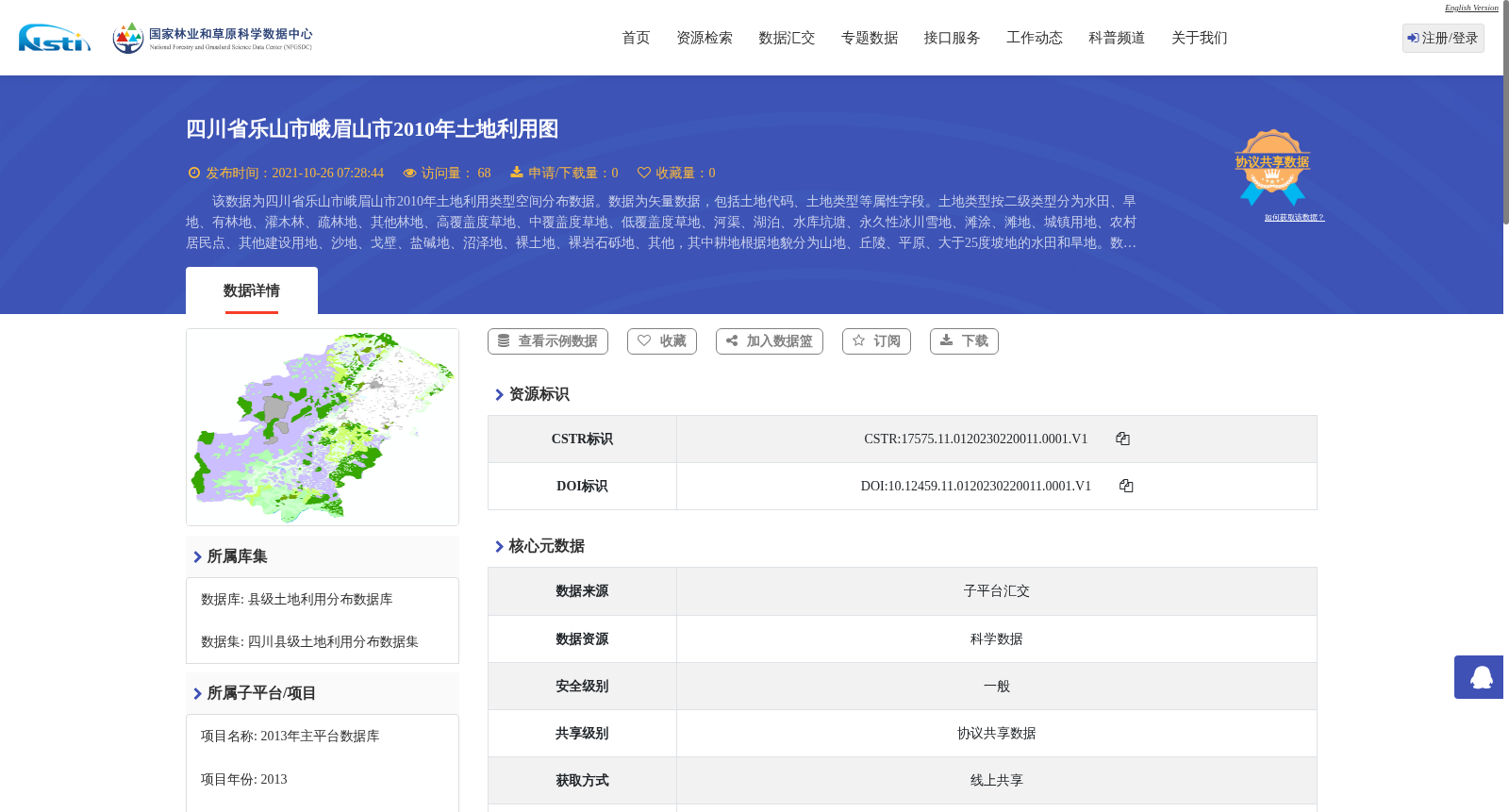Click the 一般 security level cell
This screenshot has width=1509, height=812.
[x=997, y=687]
